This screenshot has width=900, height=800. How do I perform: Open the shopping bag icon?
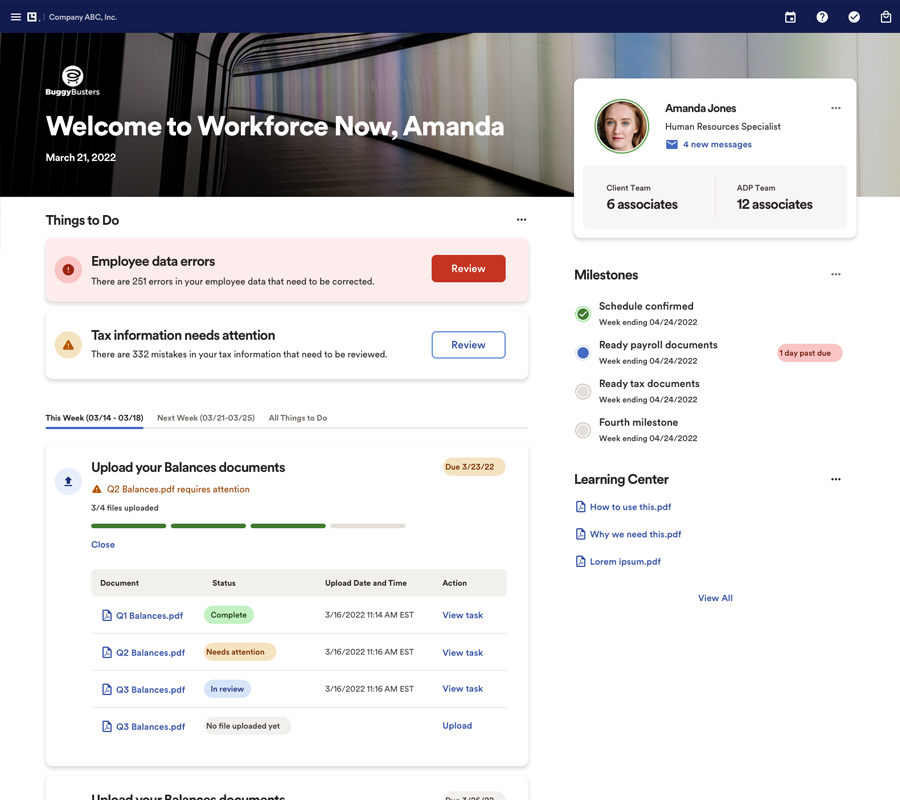[885, 17]
